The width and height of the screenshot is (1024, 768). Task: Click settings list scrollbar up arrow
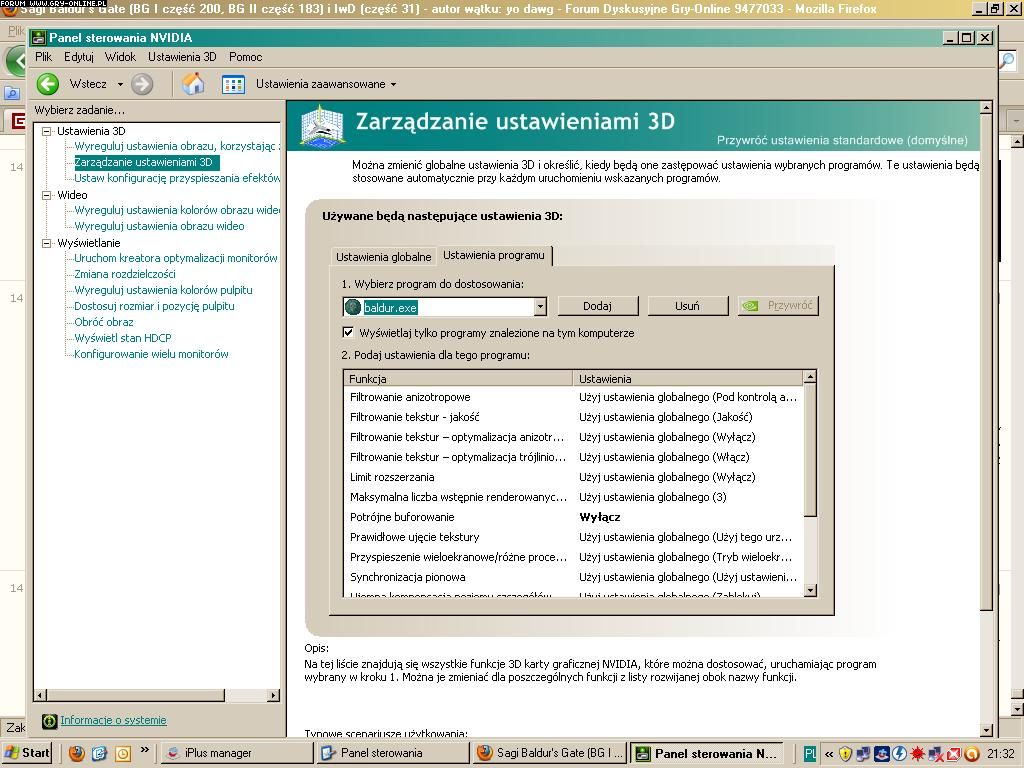810,377
